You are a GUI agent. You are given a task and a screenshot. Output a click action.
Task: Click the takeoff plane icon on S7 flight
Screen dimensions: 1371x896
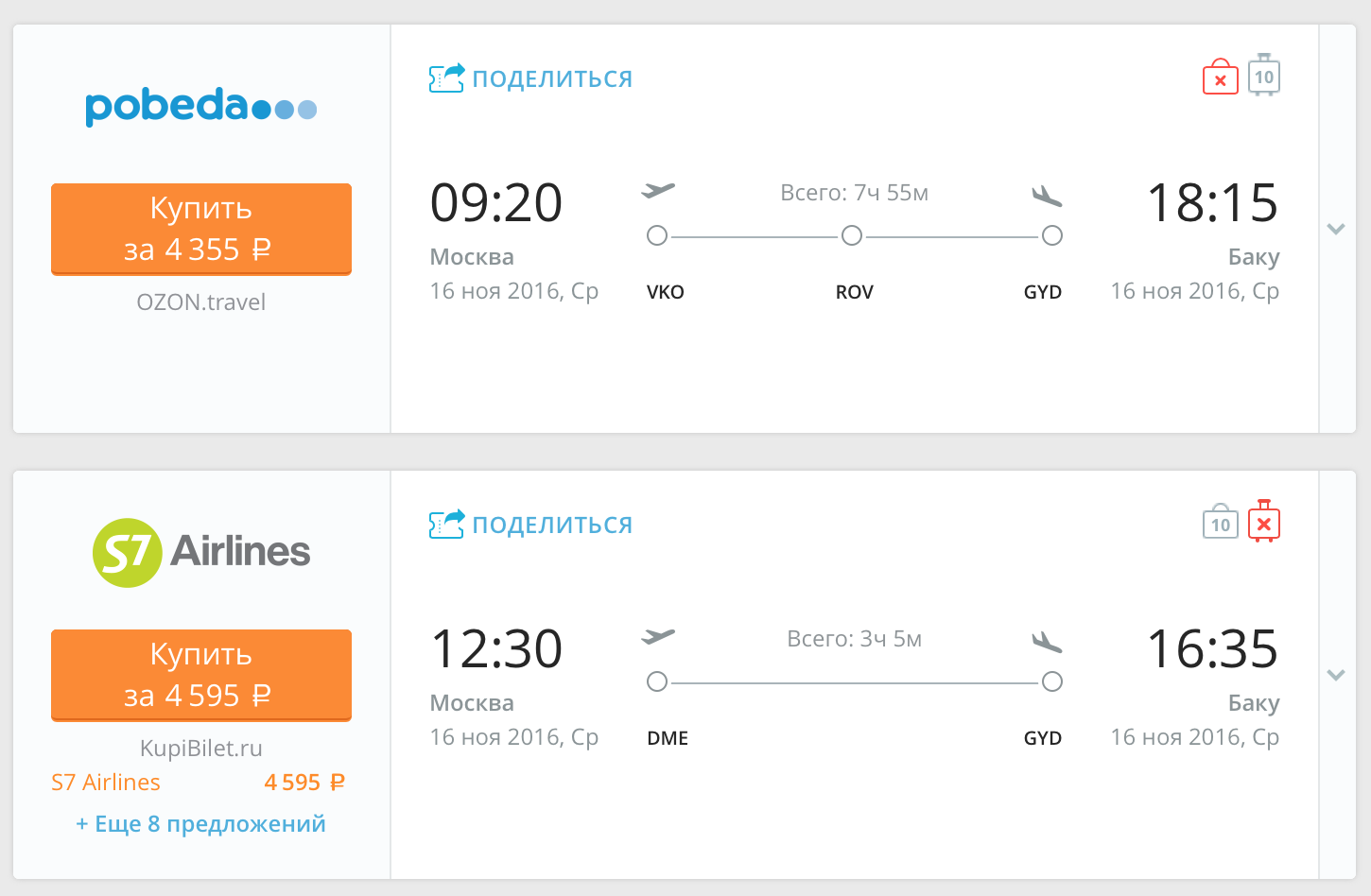pos(658,636)
